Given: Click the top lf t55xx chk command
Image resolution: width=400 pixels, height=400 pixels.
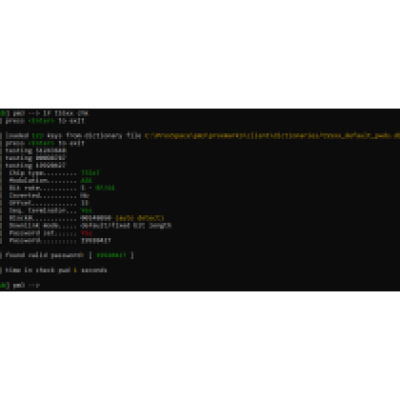Looking at the screenshot, I should [x=66, y=113].
